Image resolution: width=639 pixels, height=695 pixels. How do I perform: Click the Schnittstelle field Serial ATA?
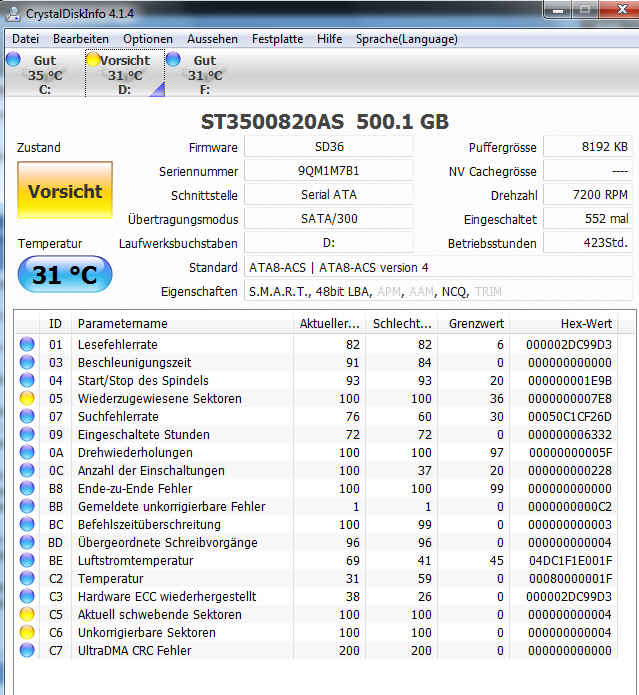pos(329,195)
